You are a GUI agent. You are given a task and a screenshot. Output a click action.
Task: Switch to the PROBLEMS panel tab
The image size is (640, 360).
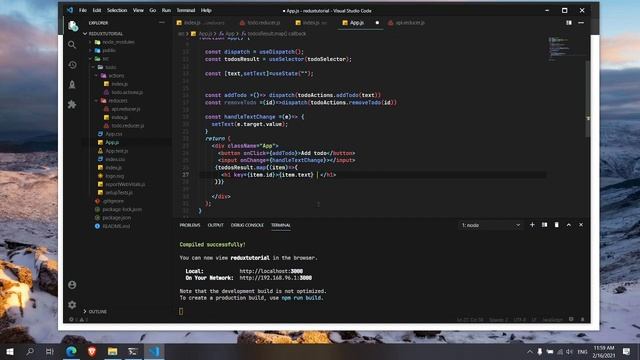(x=190, y=225)
